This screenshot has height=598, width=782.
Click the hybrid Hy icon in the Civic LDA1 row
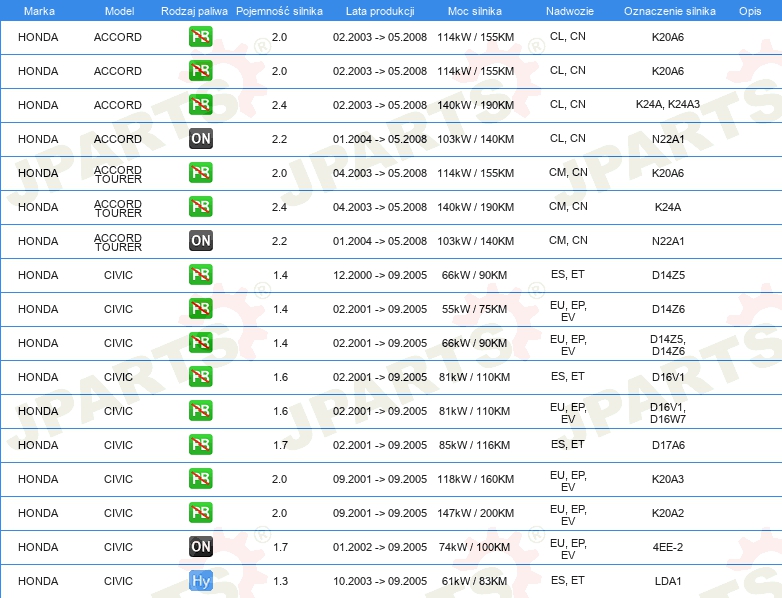coord(200,581)
